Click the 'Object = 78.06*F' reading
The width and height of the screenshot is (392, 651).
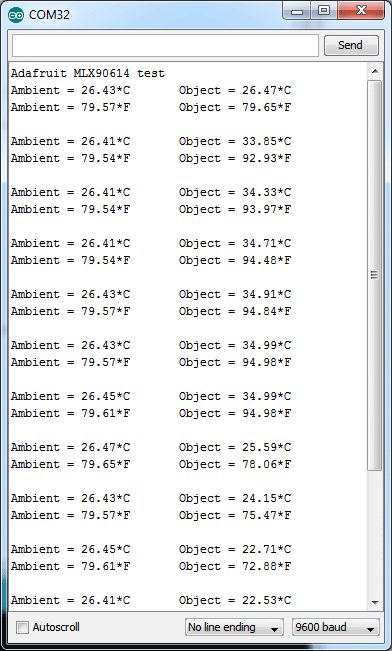tap(235, 465)
